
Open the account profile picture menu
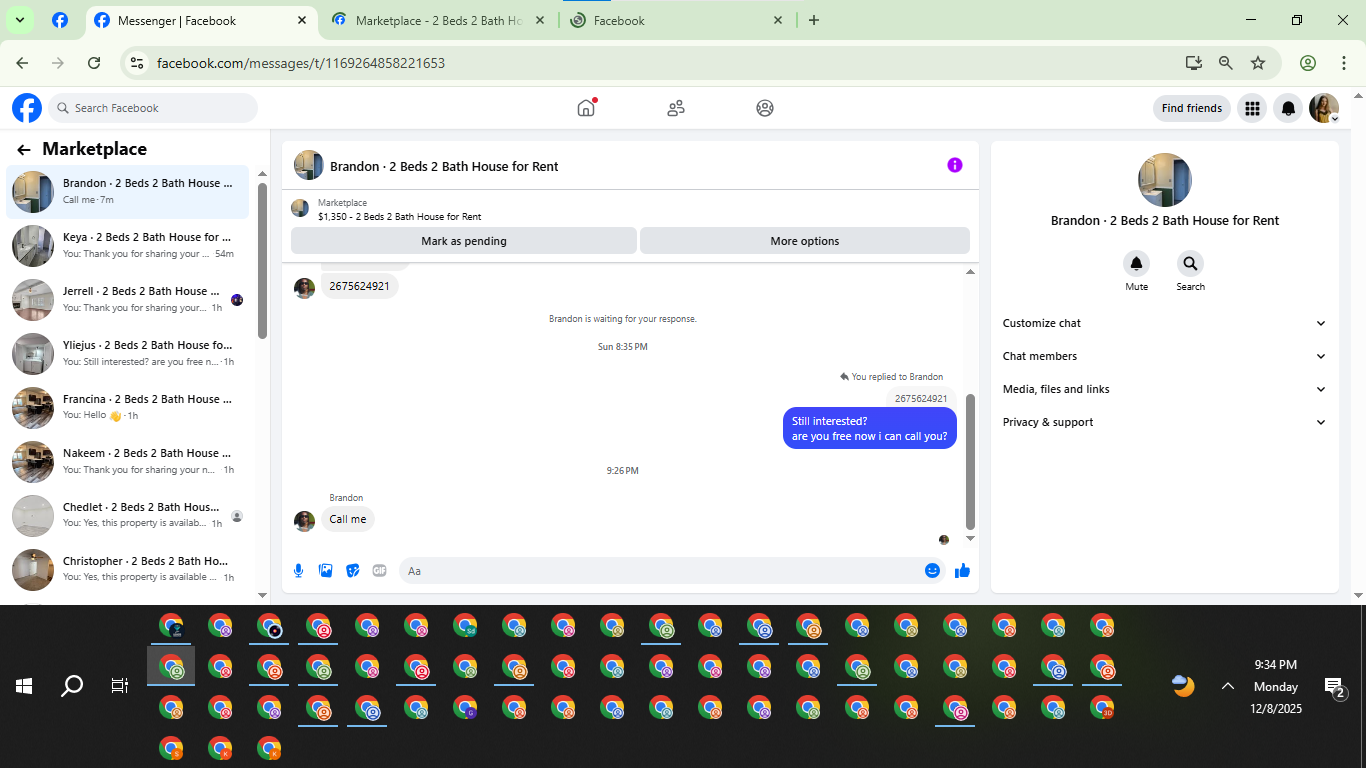point(1325,108)
